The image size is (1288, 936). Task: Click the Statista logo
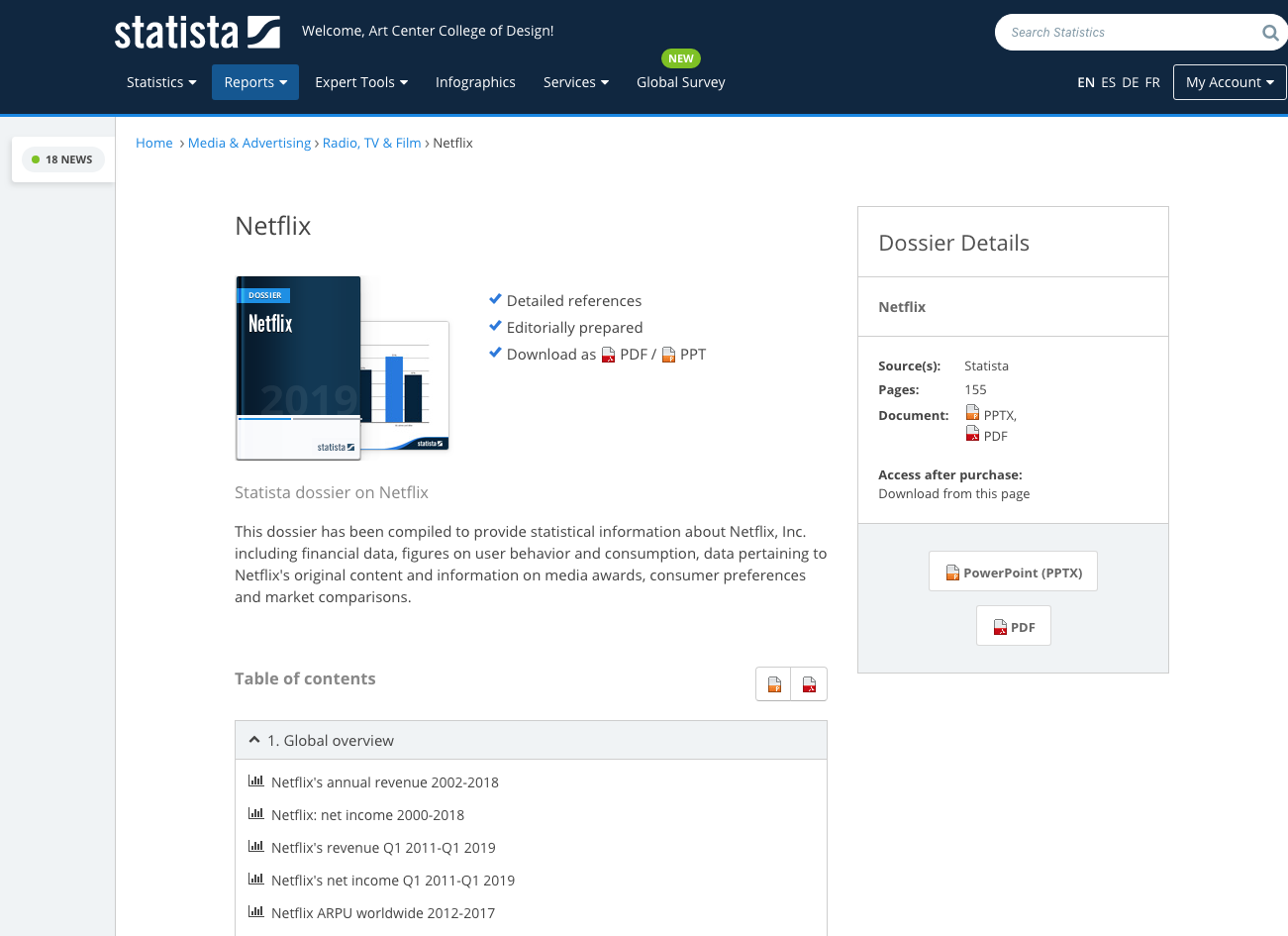point(197,32)
